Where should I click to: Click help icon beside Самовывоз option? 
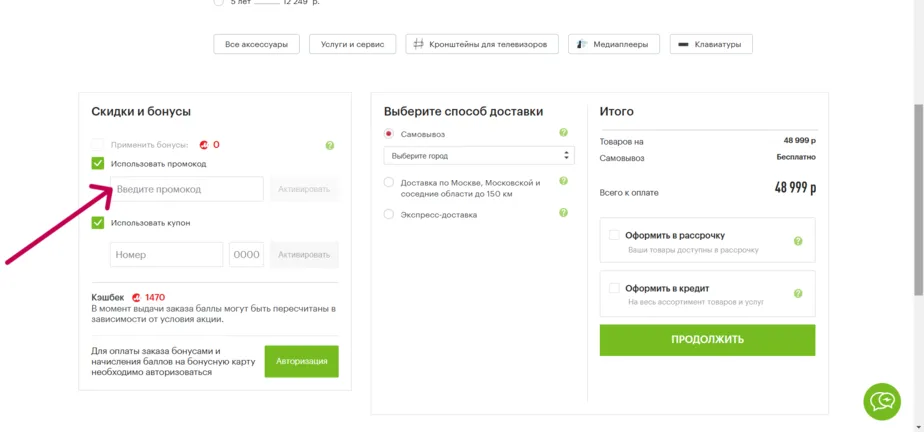click(x=563, y=133)
